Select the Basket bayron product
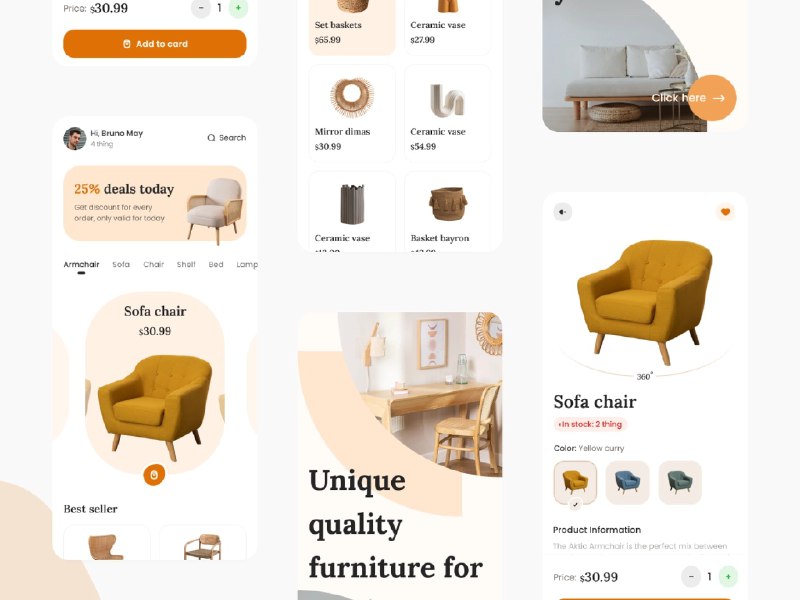The image size is (800, 600). (x=447, y=212)
